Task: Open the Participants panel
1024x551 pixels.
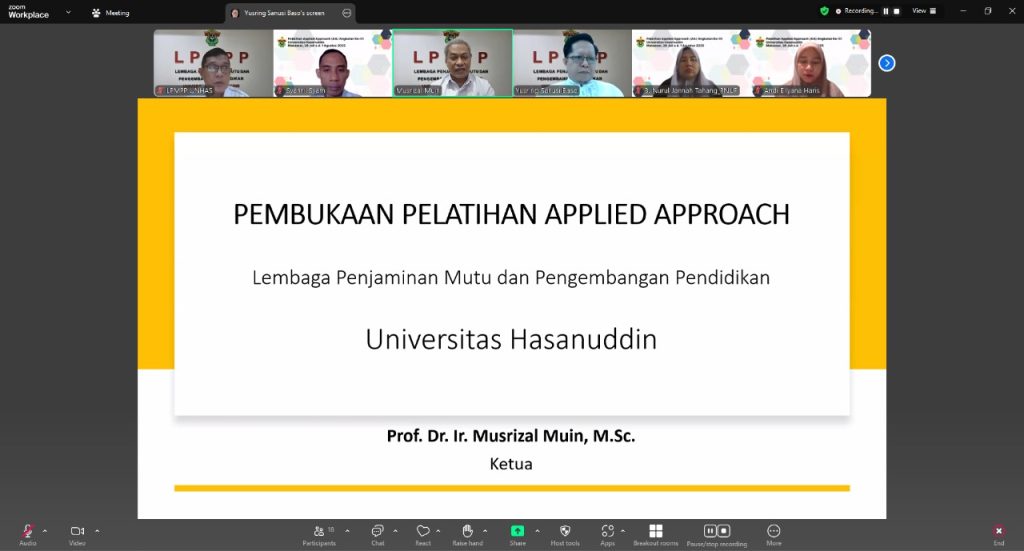Action: coord(319,531)
